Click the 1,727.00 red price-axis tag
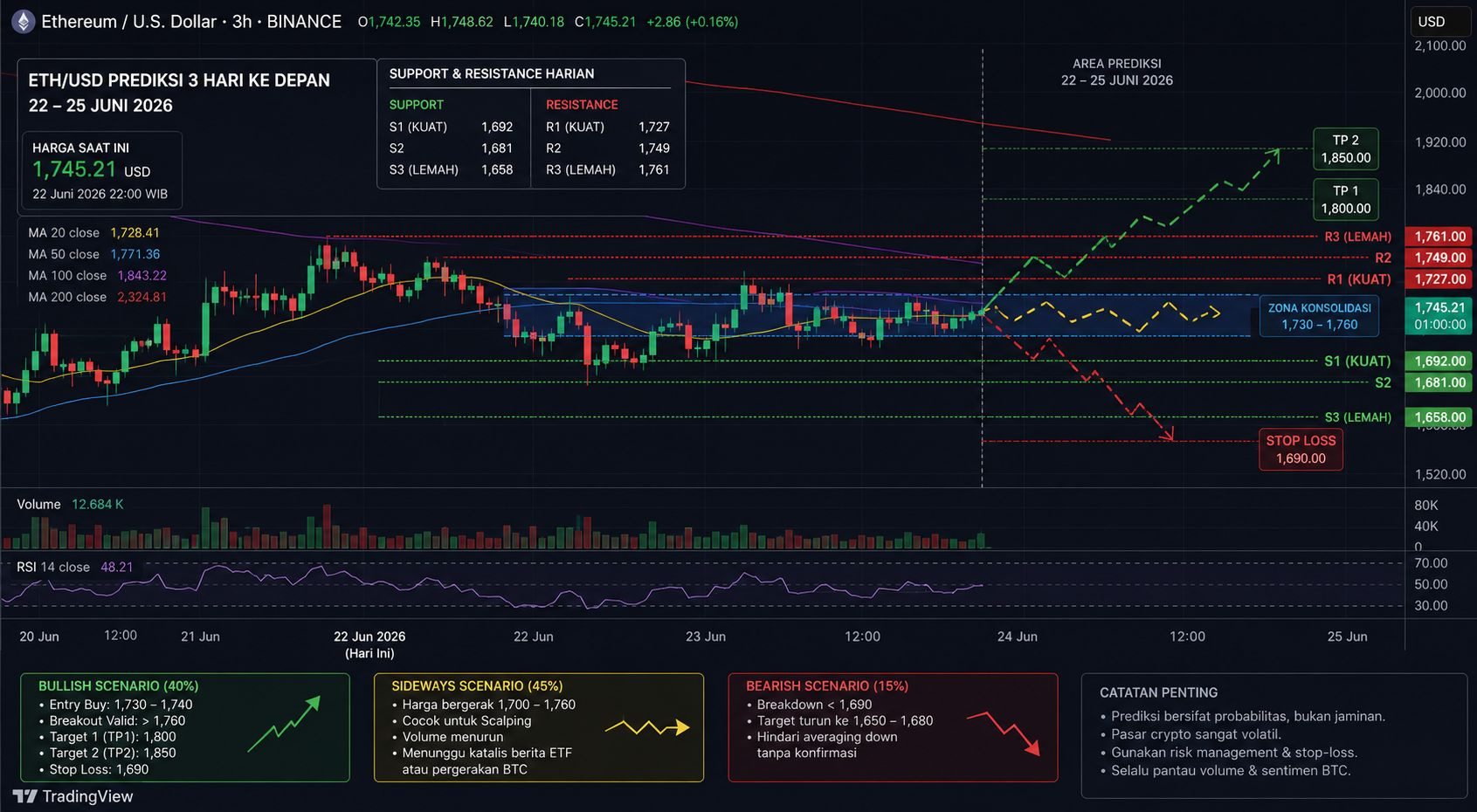The image size is (1477, 812). 1439,279
